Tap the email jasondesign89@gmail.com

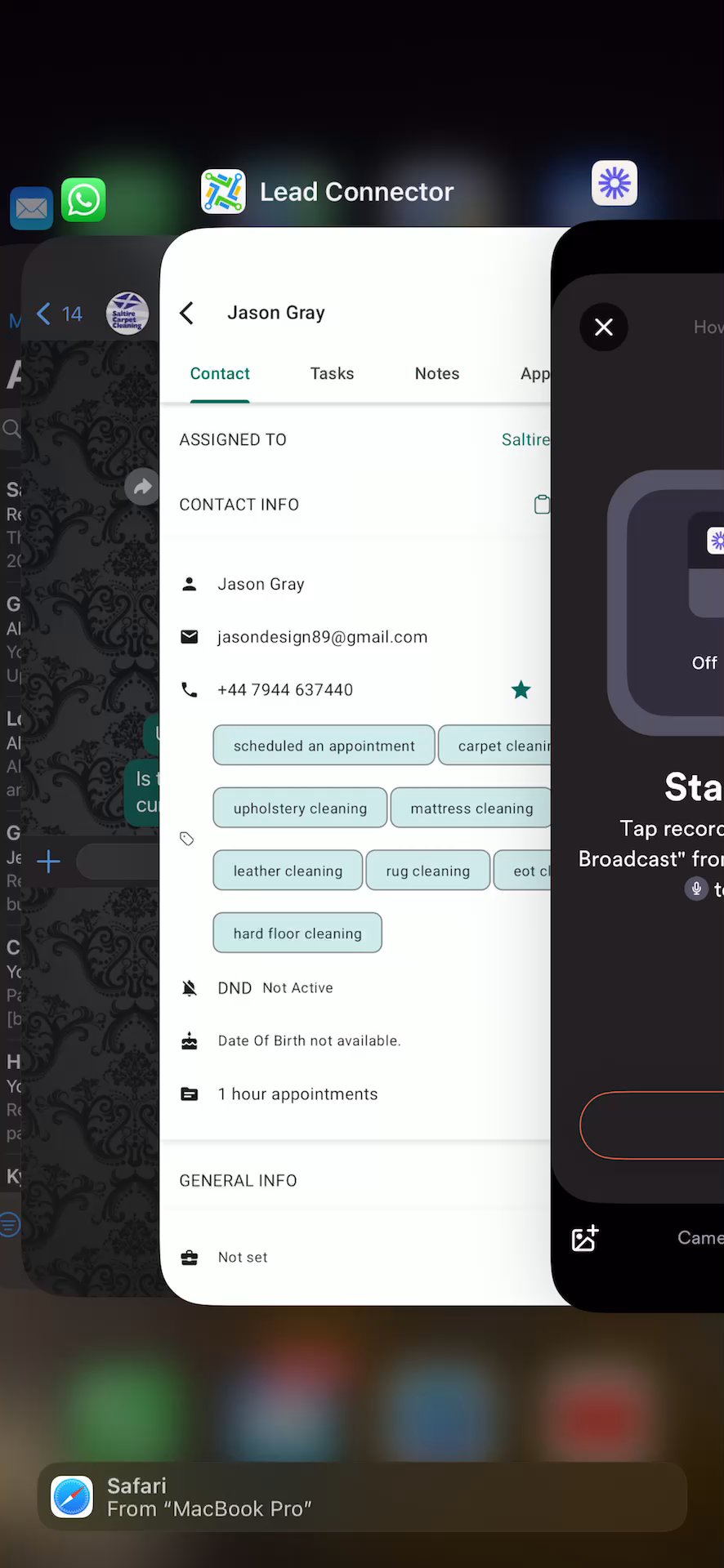pos(323,637)
